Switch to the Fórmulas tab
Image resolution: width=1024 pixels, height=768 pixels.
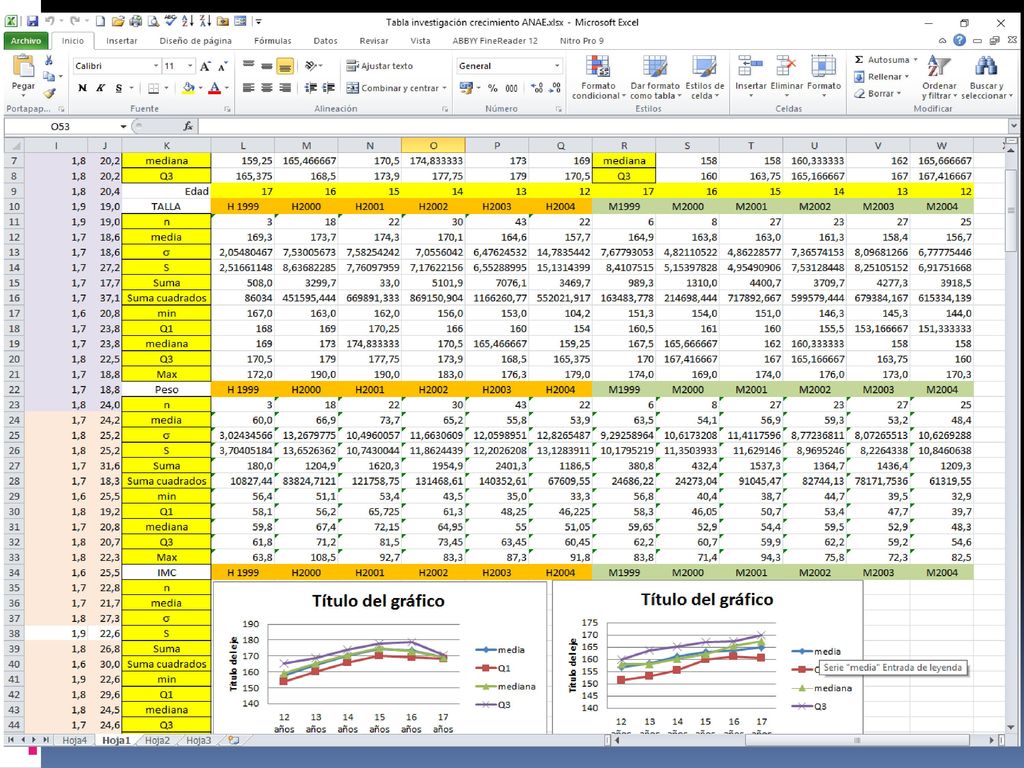tap(272, 40)
